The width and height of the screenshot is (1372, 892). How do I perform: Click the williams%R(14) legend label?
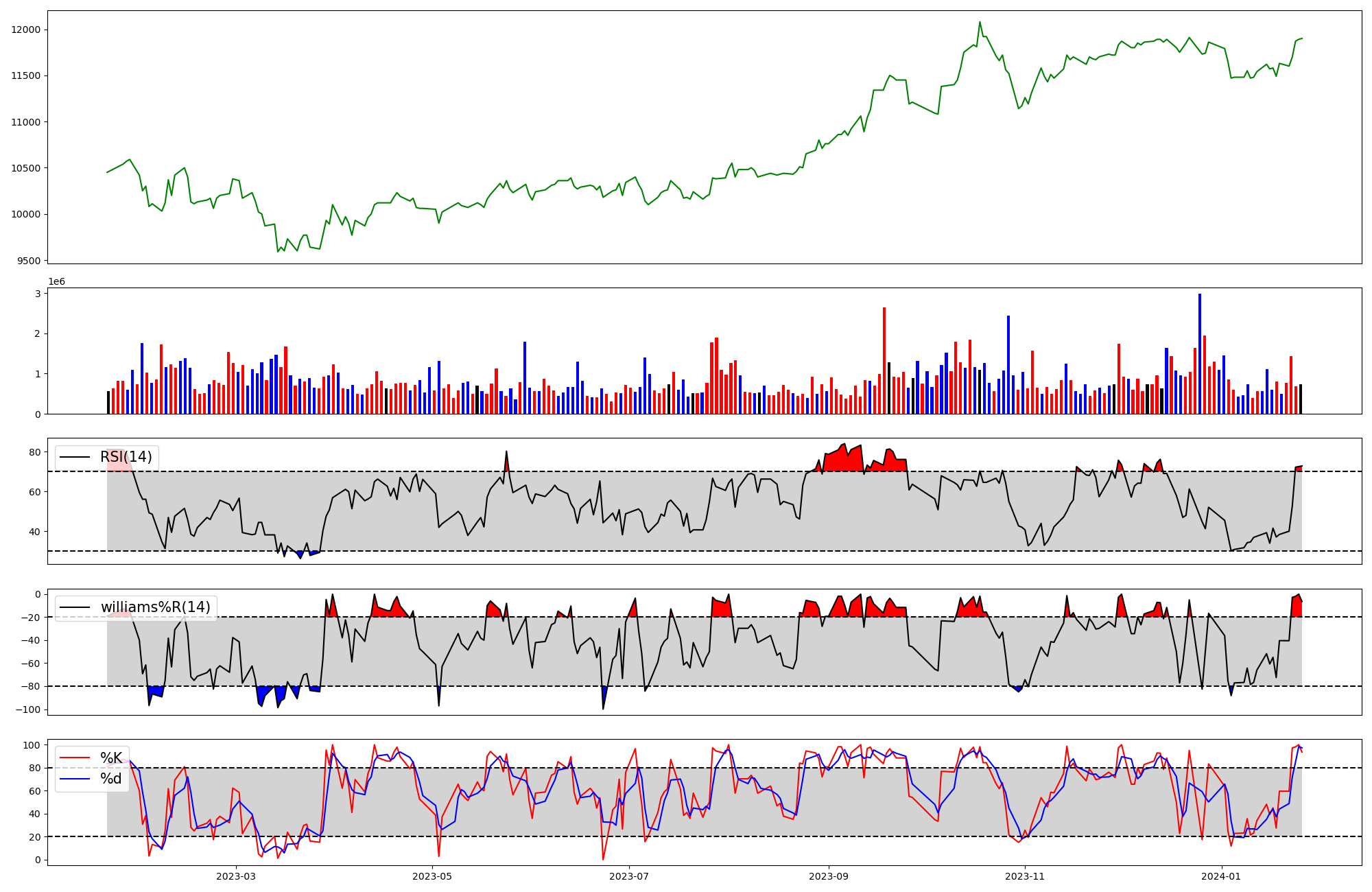click(156, 607)
